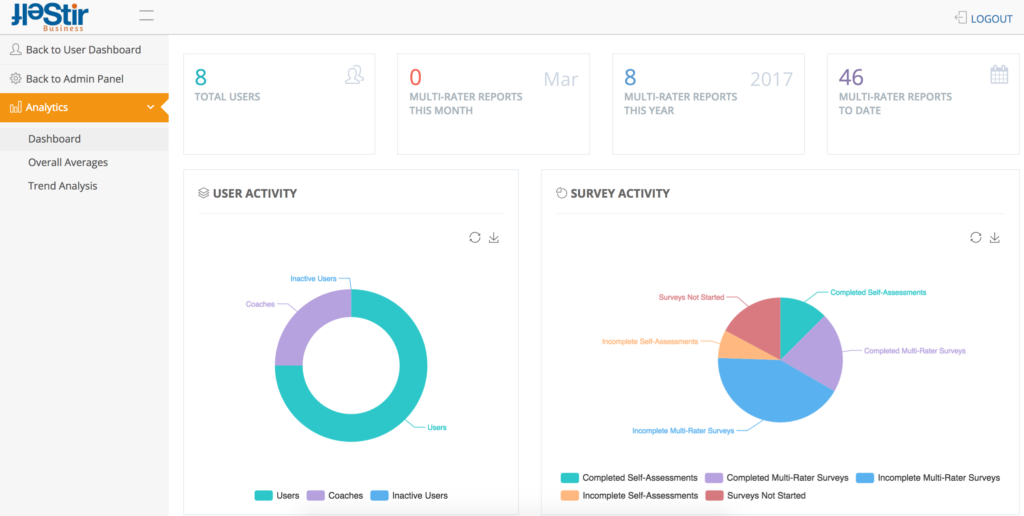Click the calendar icon in reports to date card
The height and width of the screenshot is (516, 1024).
pos(999,74)
